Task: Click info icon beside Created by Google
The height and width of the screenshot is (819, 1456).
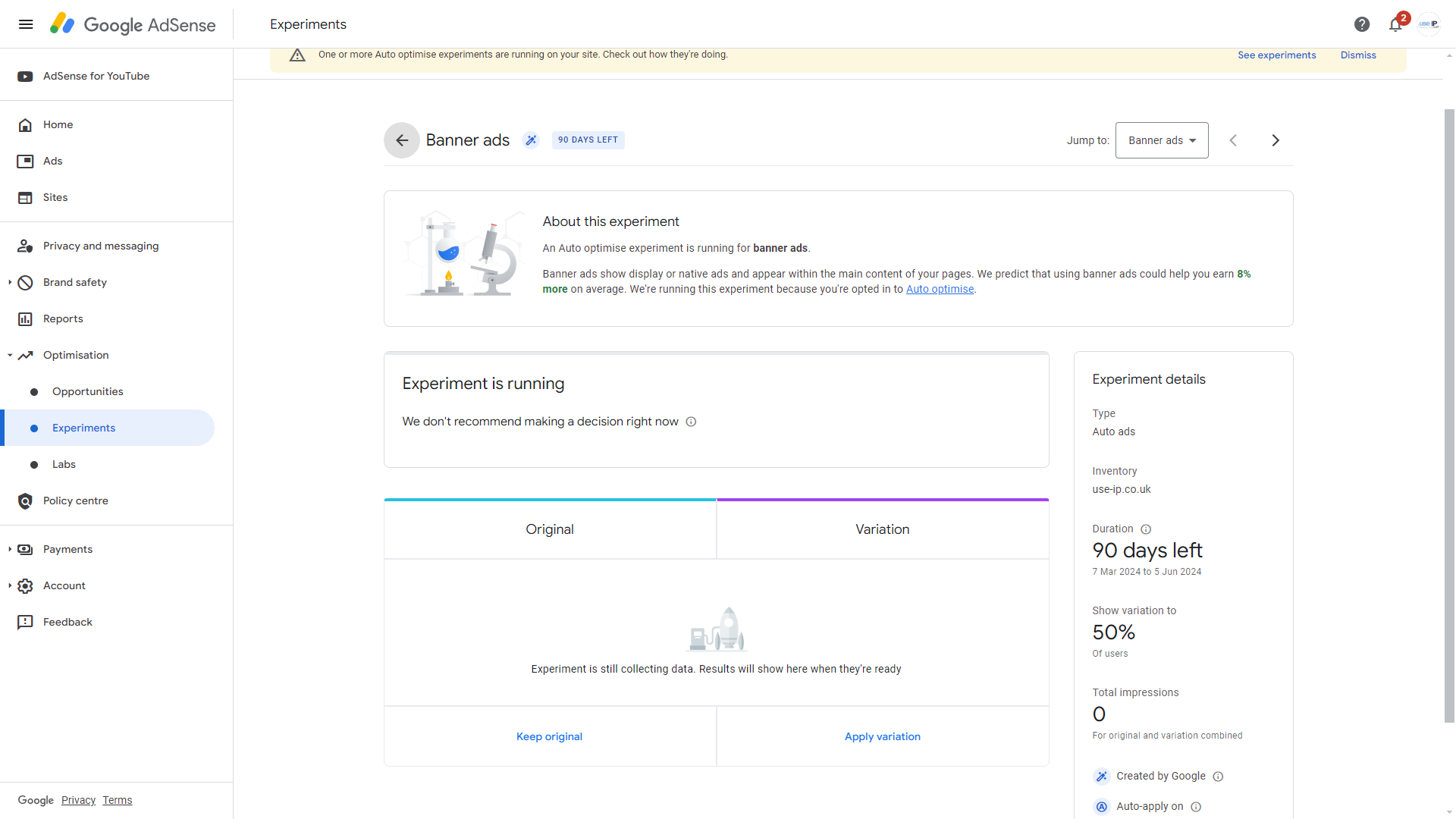Action: pos(1218,777)
